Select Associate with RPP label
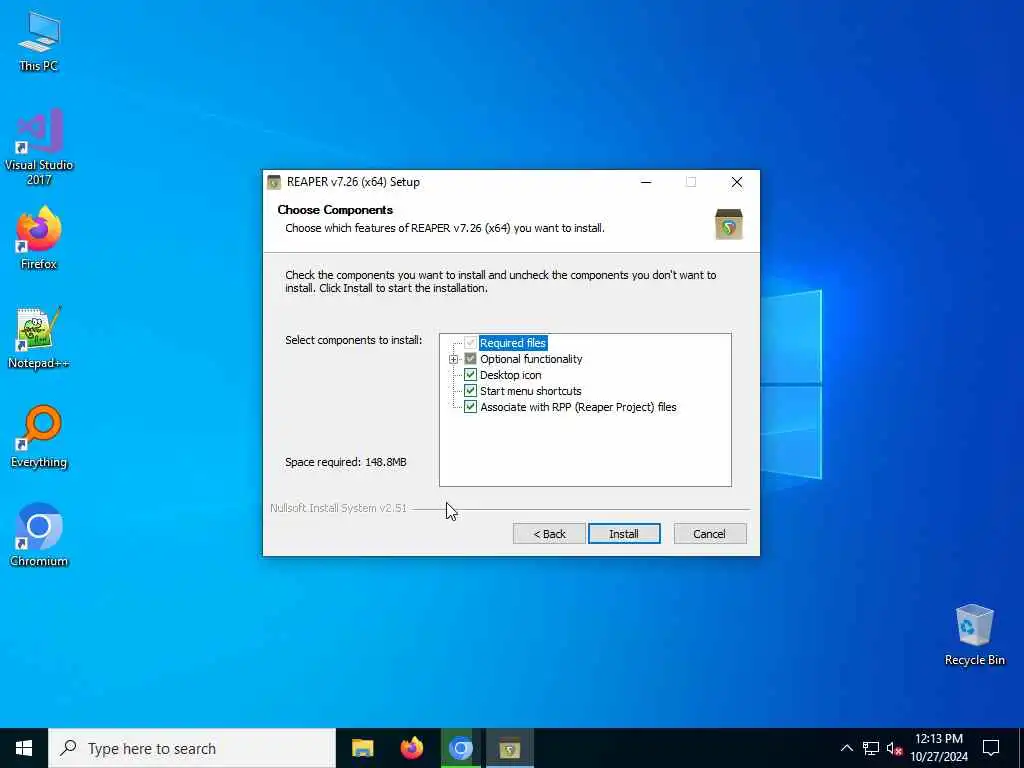 pyautogui.click(x=578, y=407)
